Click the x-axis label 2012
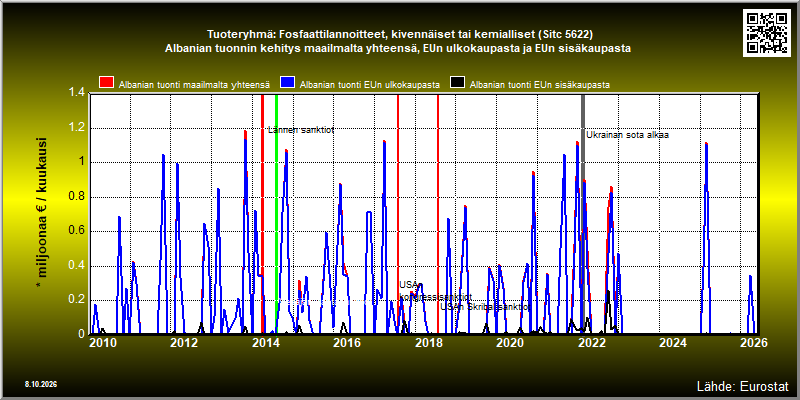Screen dimensions: 800x400 point(183,343)
